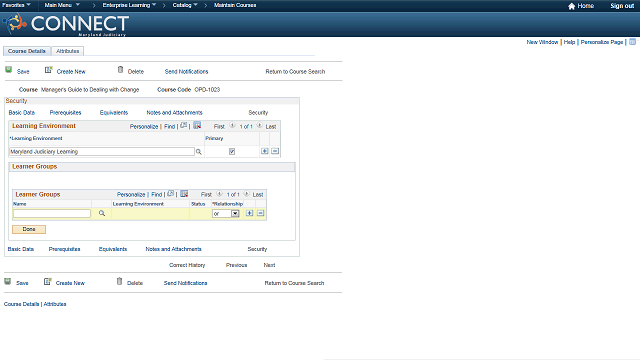Click the Done button
This screenshot has height=360, width=640.
[x=29, y=229]
